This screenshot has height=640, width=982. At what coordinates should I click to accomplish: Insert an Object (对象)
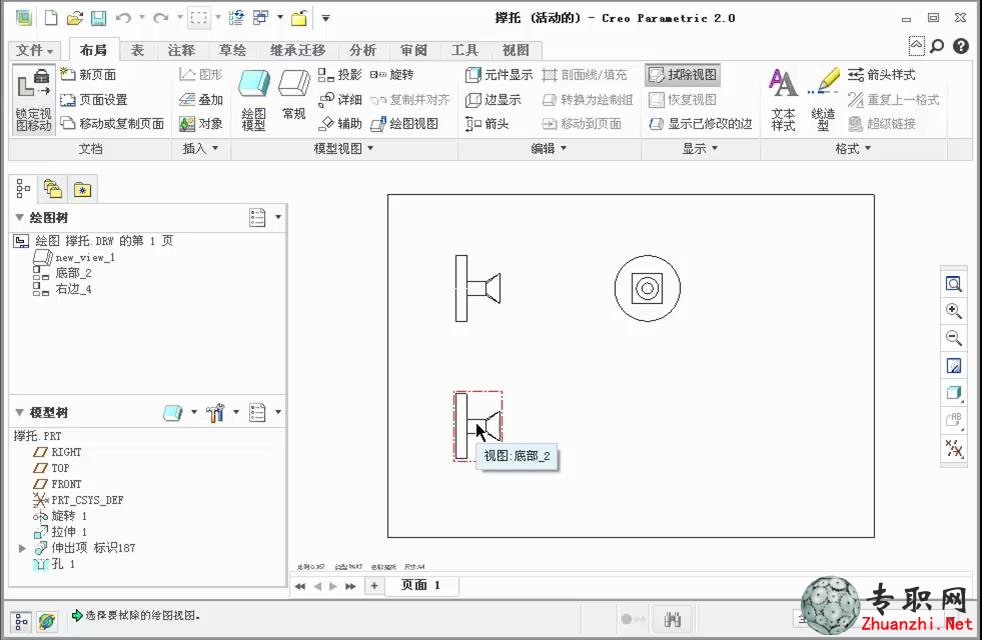(201, 124)
